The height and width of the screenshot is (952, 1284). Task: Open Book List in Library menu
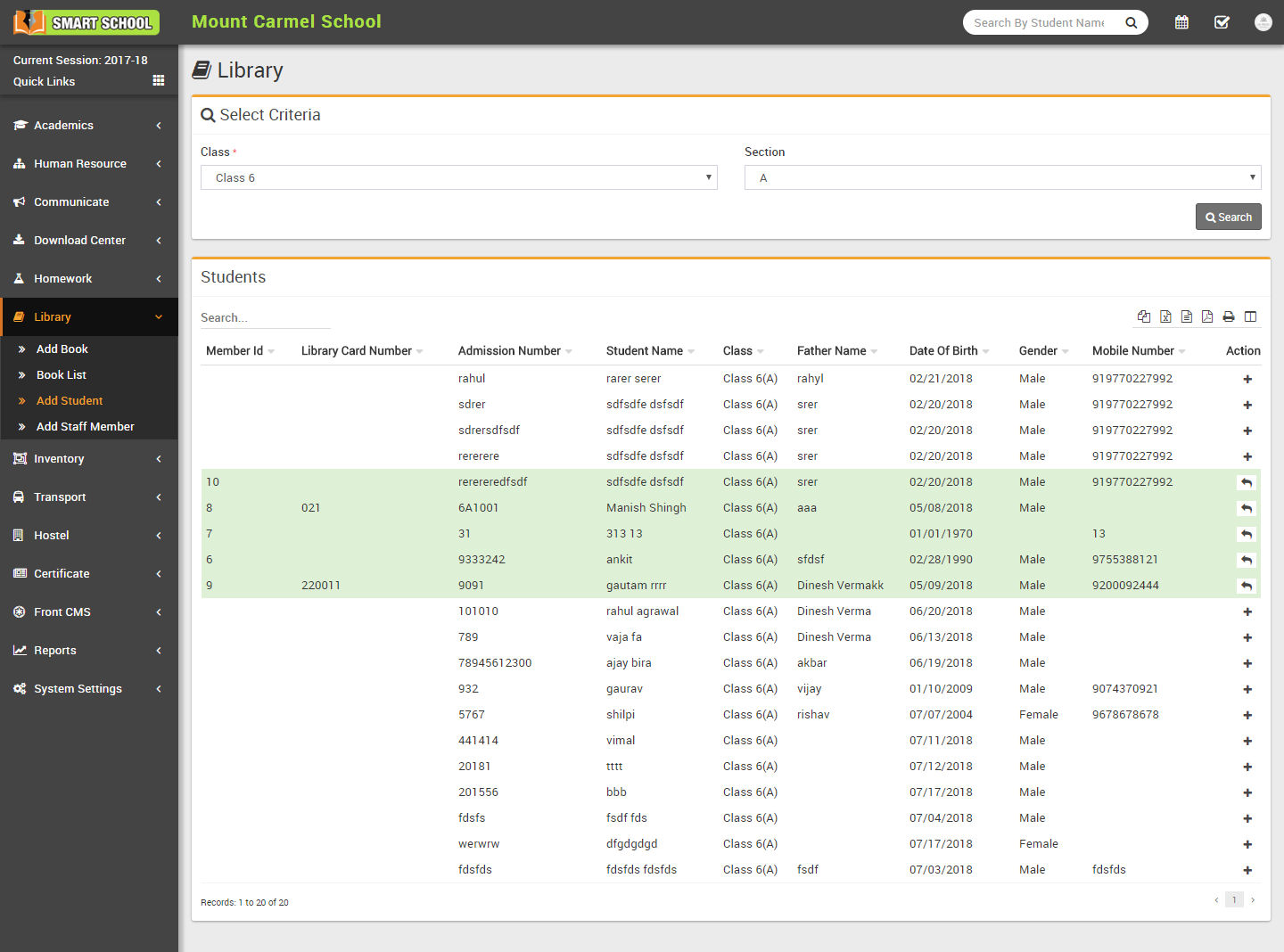click(62, 375)
